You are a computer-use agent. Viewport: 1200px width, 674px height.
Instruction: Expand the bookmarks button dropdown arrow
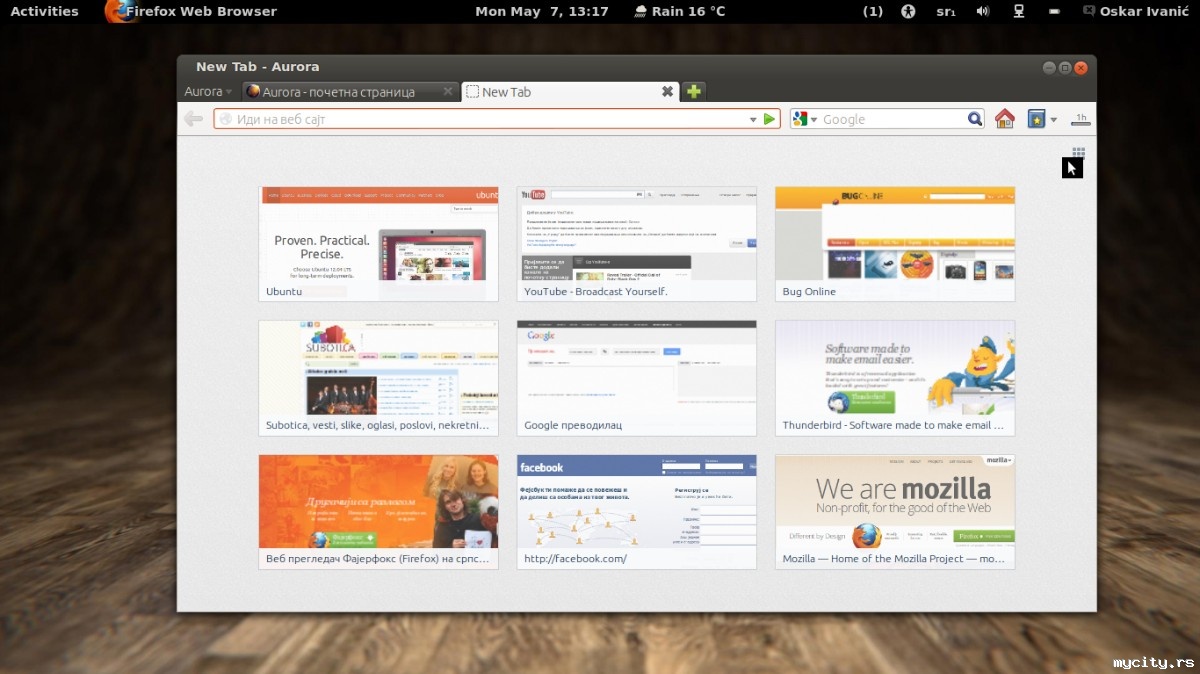[1053, 120]
